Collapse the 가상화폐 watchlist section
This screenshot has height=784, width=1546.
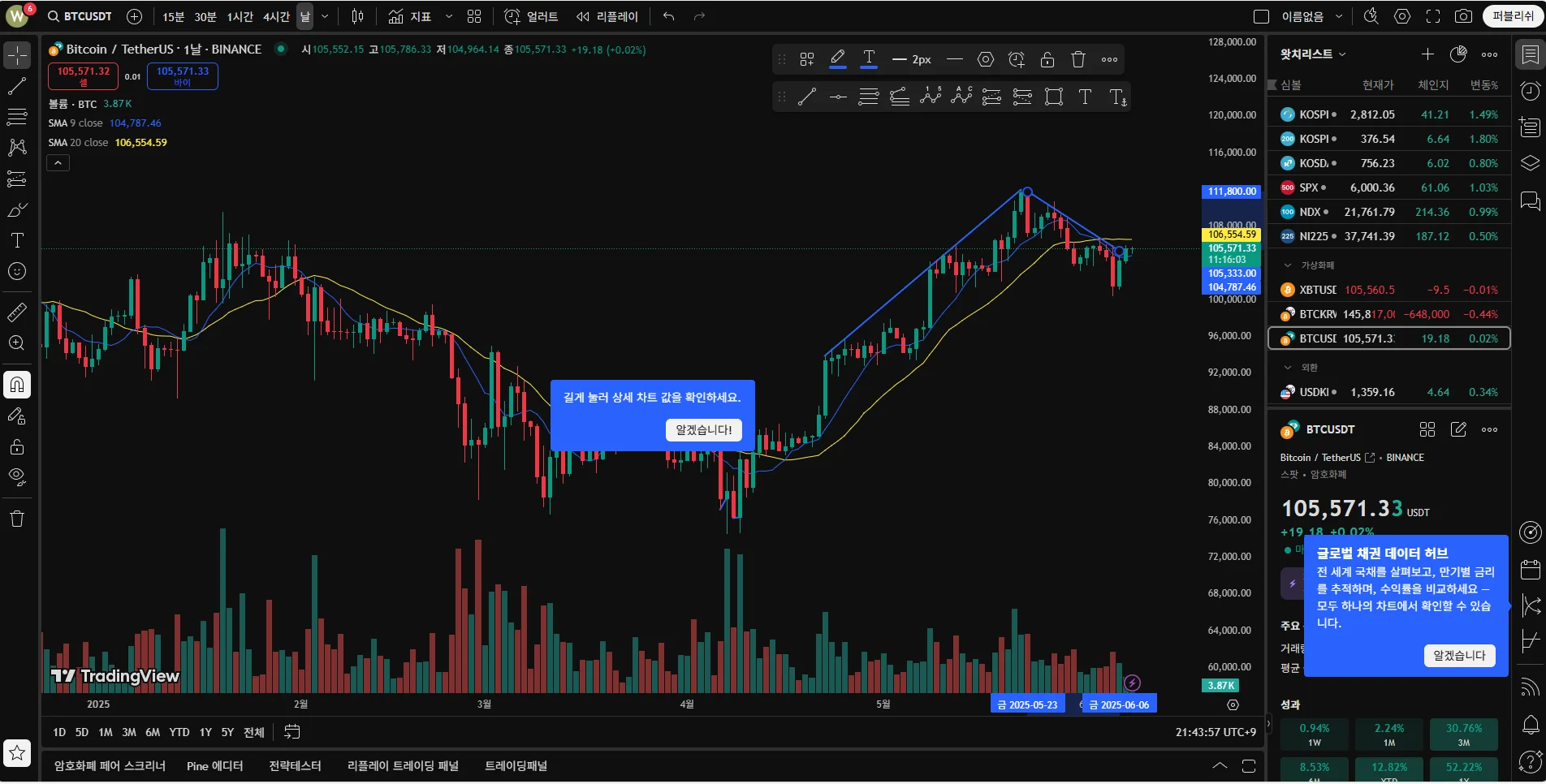(1288, 265)
